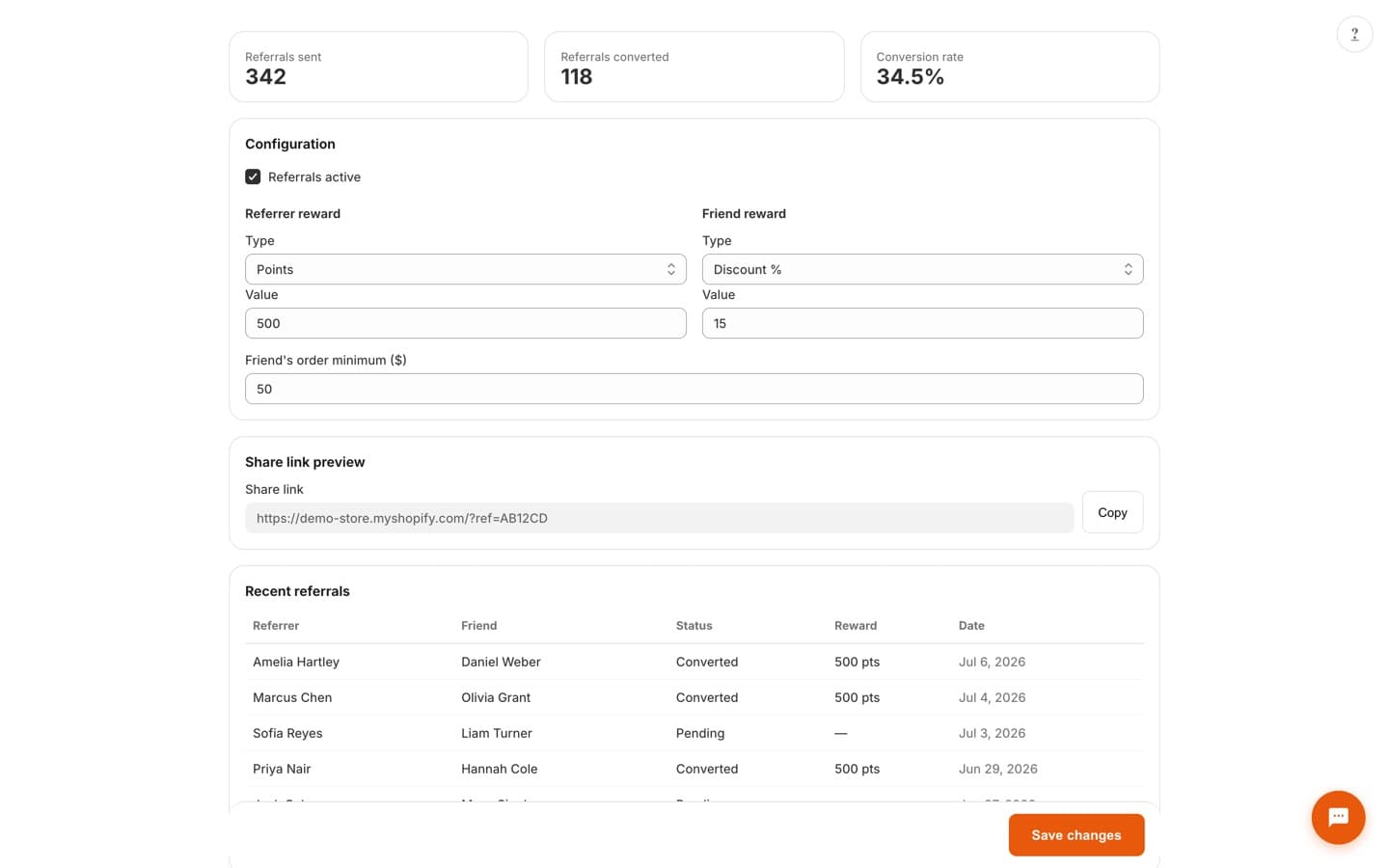1389x868 pixels.
Task: Select referrer Marcus Chen in the table
Action: click(292, 697)
